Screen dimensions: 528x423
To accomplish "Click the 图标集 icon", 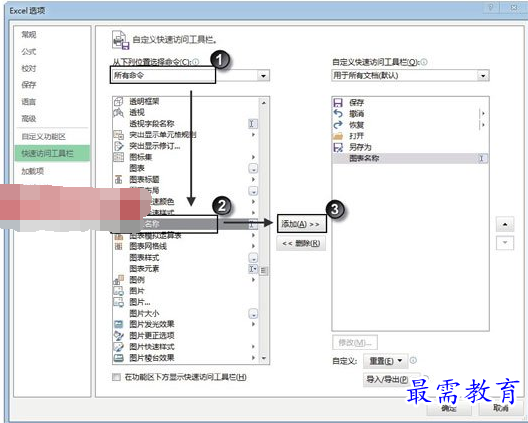I will click(118, 157).
